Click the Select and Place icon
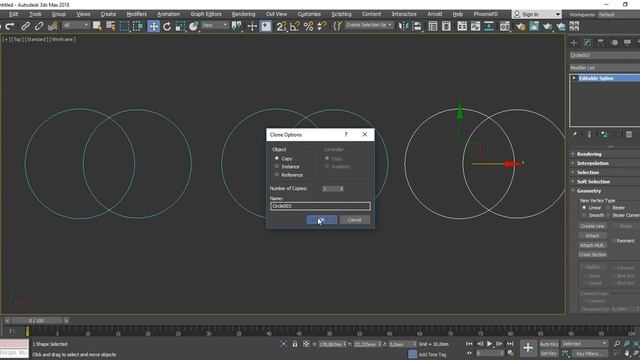 tap(193, 27)
